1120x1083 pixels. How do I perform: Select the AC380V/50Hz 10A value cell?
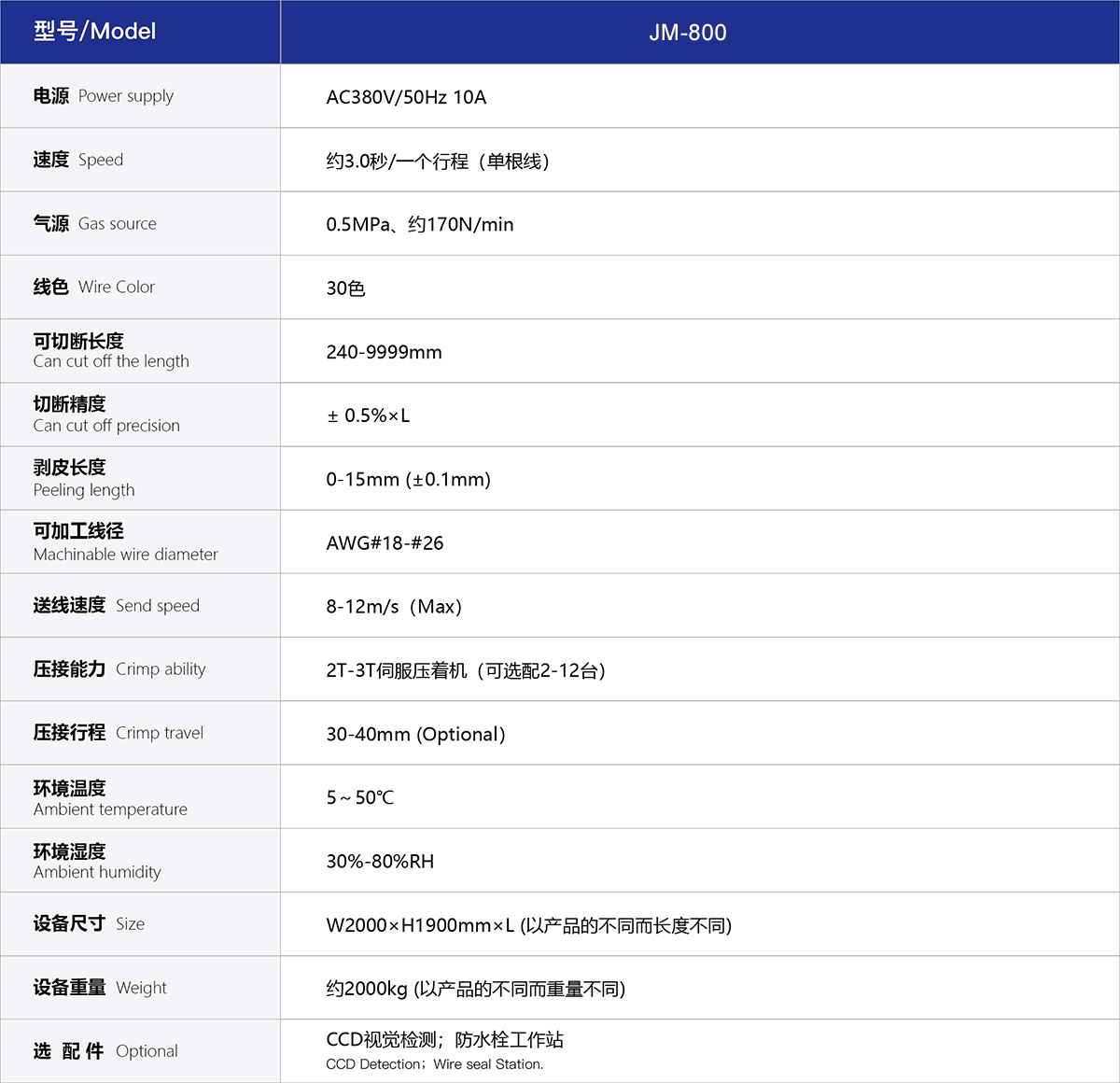405,96
